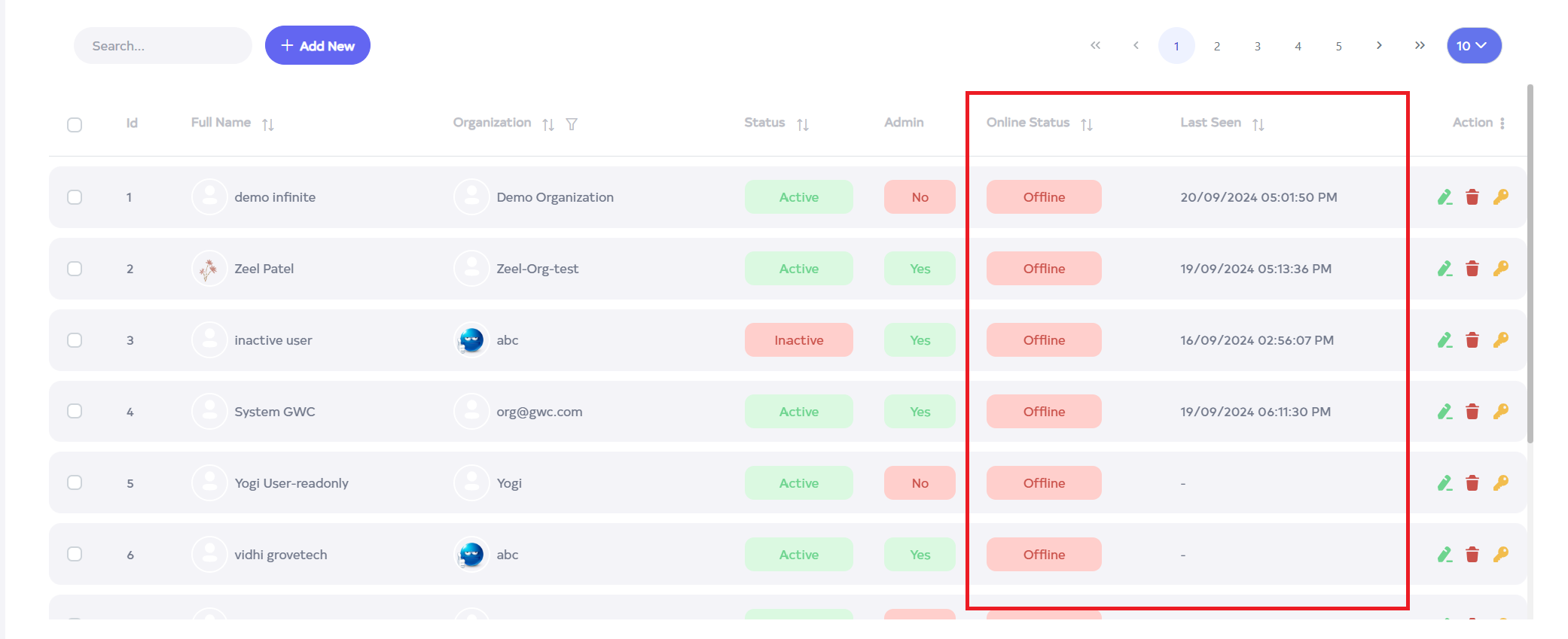Check the box for demo infinite row
Screen dimensions: 1568x639
(75, 197)
